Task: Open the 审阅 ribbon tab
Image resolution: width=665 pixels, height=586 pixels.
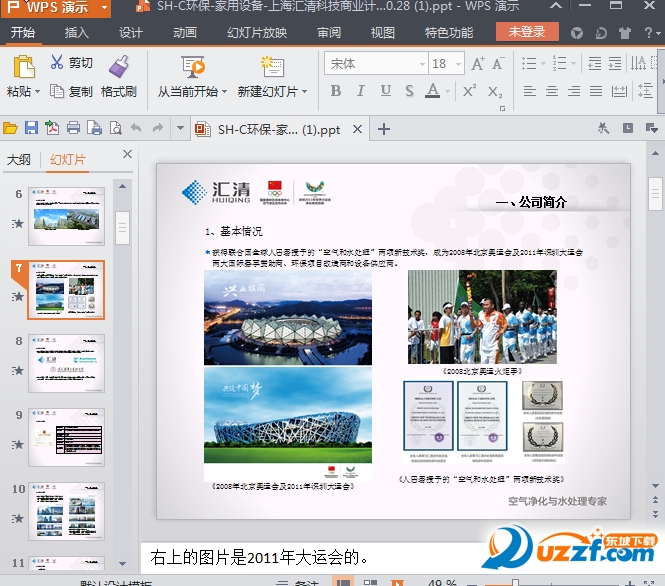Action: tap(329, 33)
